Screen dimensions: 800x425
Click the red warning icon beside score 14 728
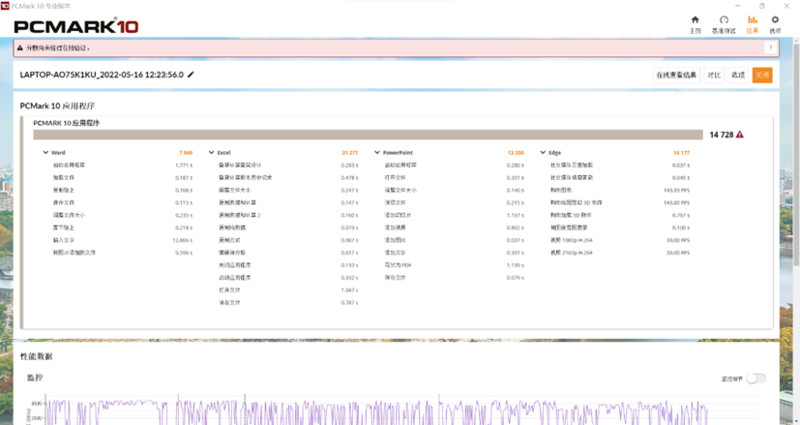[x=740, y=135]
